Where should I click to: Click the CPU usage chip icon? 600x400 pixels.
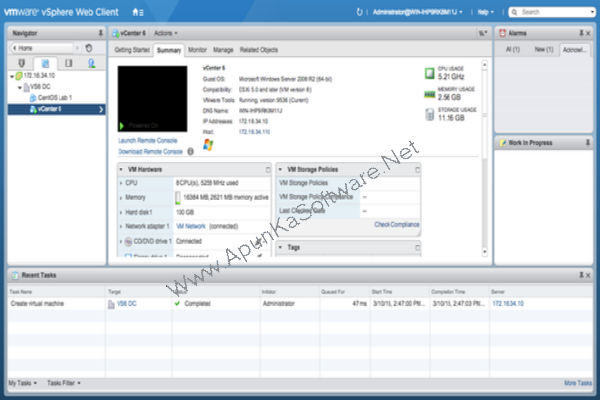tap(430, 73)
